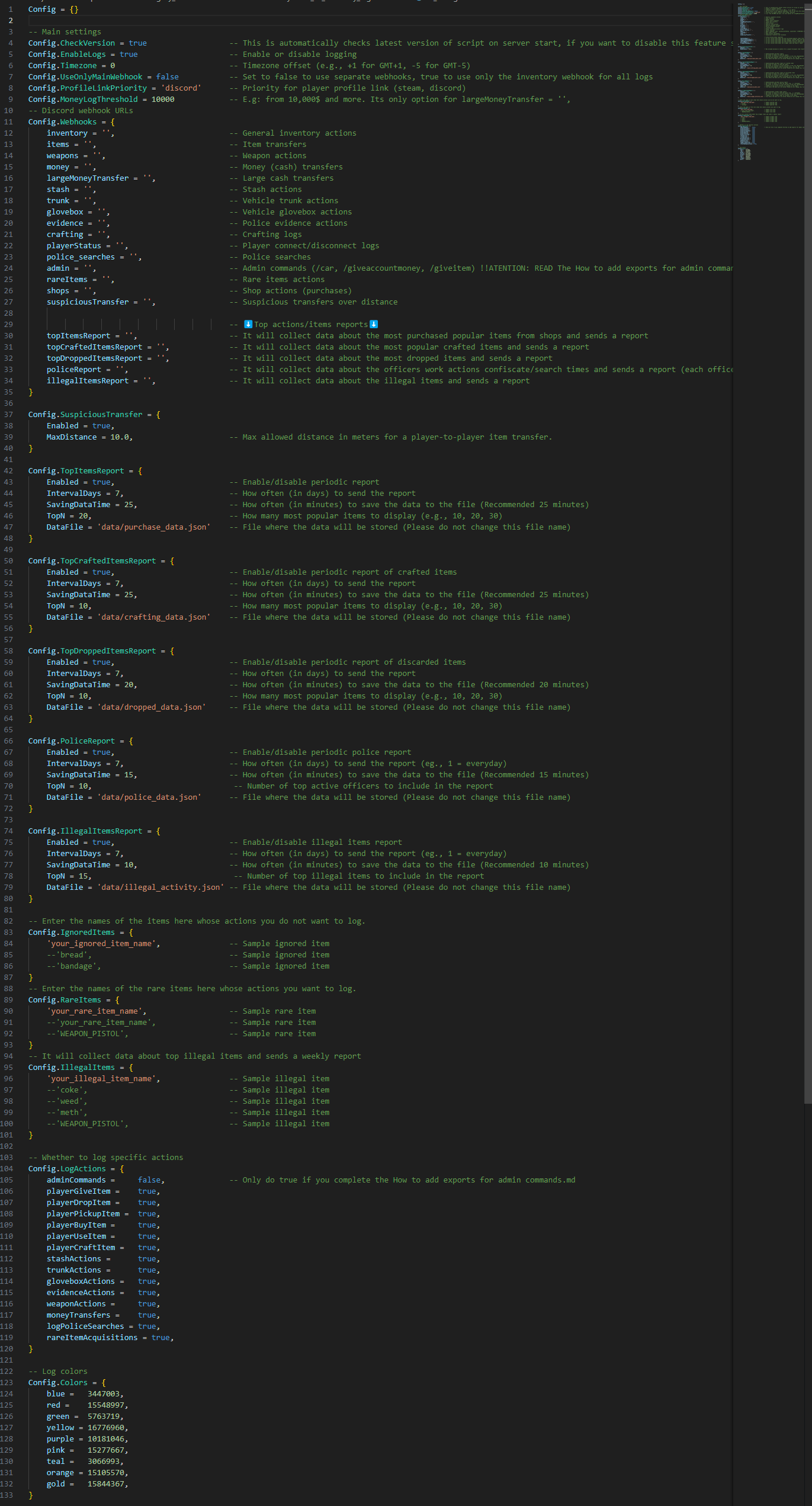Click the orange color value 15105570
812x1506 pixels.
coord(106,1472)
